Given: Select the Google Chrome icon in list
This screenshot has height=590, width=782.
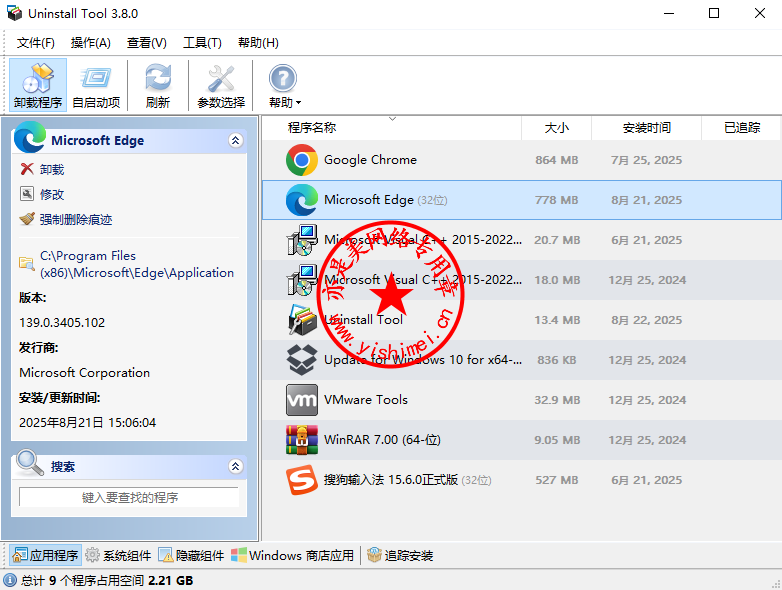Looking at the screenshot, I should pos(302,160).
